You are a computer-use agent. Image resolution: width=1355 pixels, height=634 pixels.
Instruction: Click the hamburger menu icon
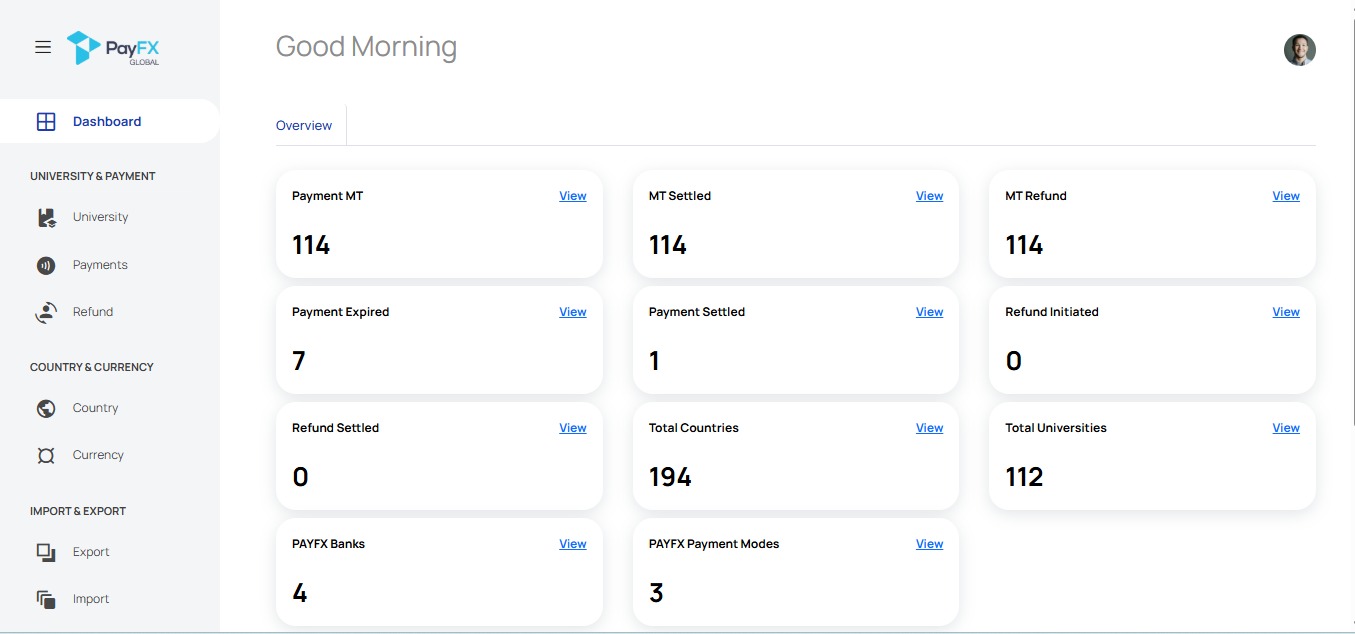point(43,47)
